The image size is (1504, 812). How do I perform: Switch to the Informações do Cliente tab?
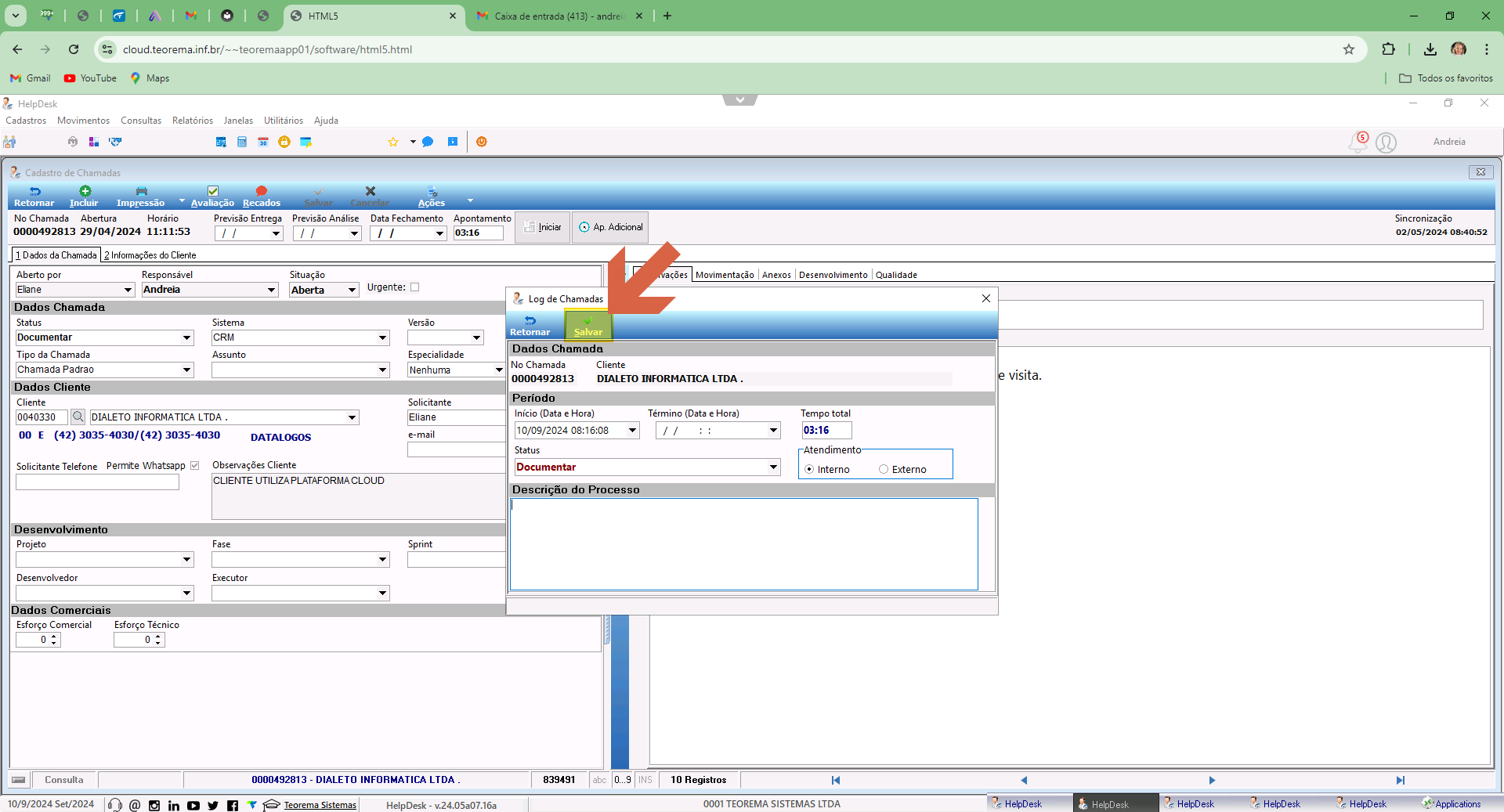tap(150, 255)
